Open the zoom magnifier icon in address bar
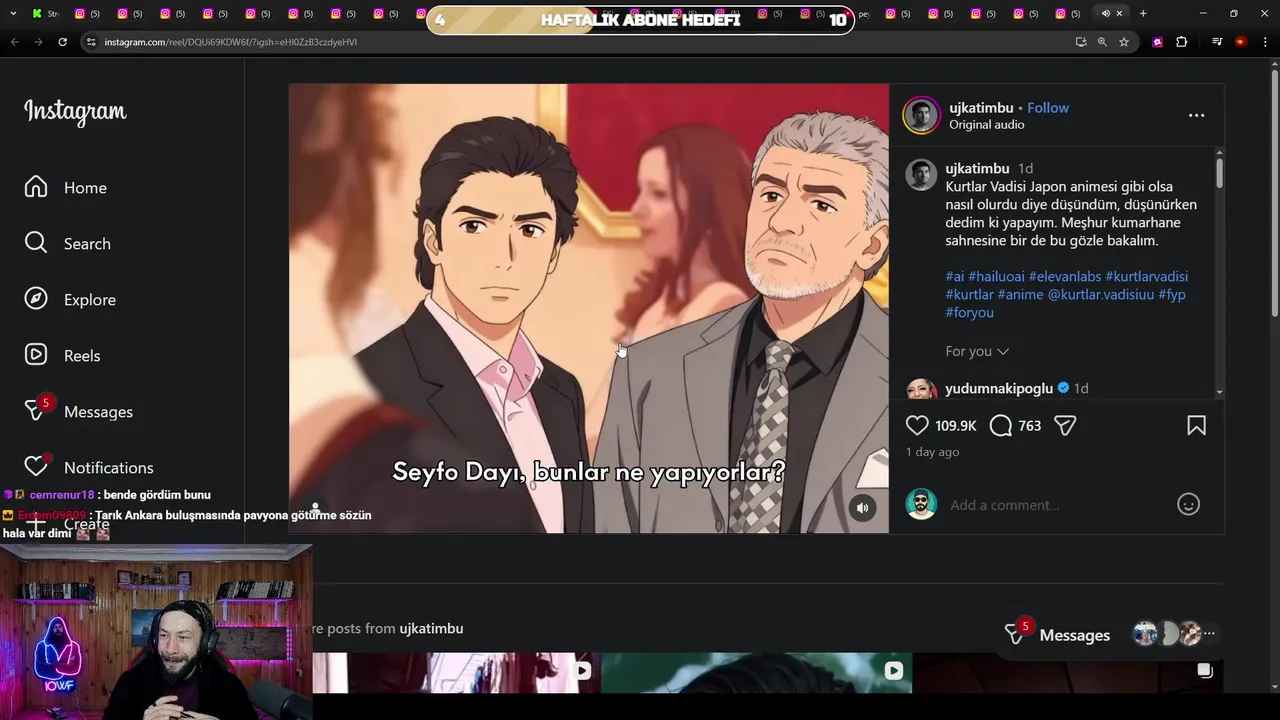The image size is (1280, 720). pos(1102,42)
